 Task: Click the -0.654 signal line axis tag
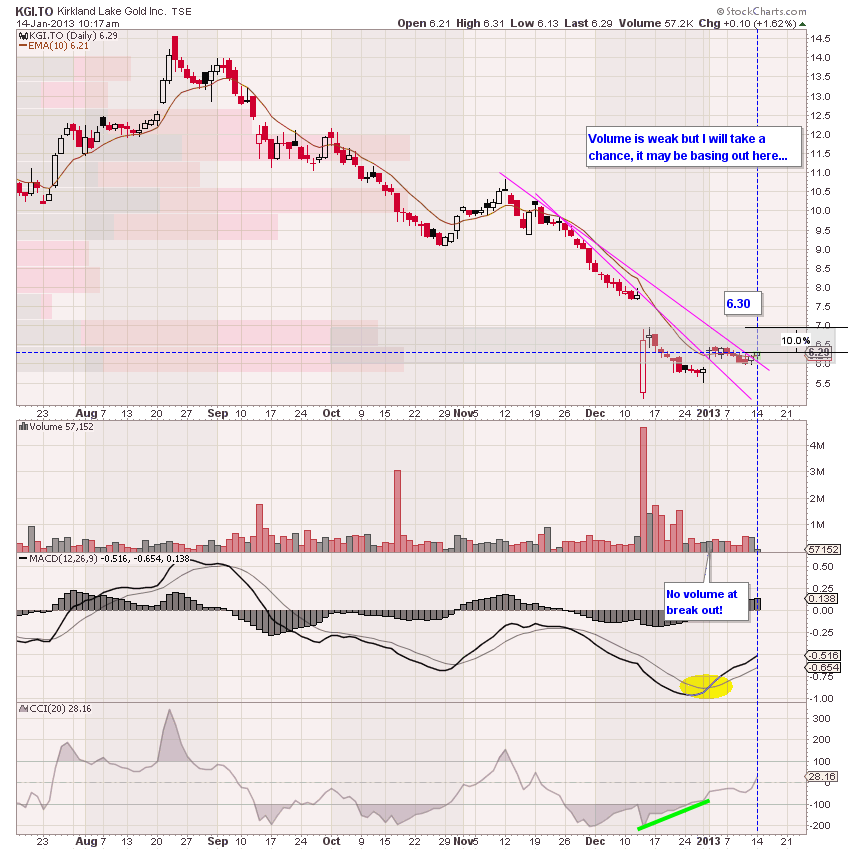point(823,667)
